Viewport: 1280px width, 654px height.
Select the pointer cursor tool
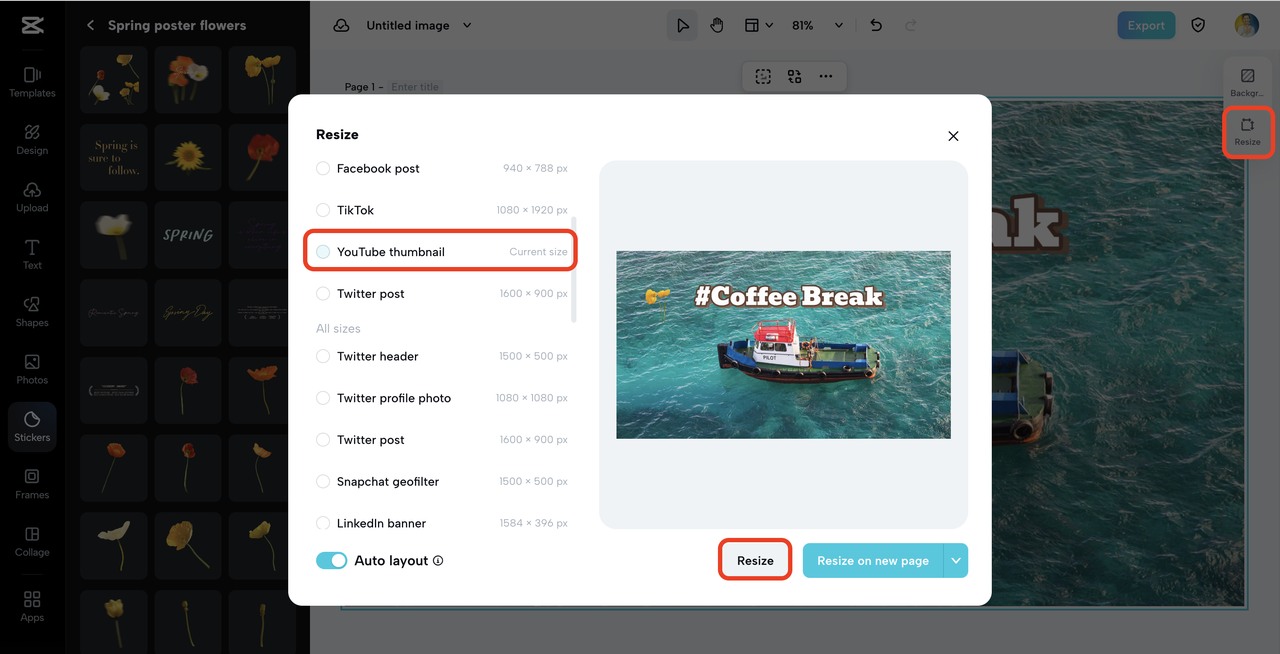[683, 25]
